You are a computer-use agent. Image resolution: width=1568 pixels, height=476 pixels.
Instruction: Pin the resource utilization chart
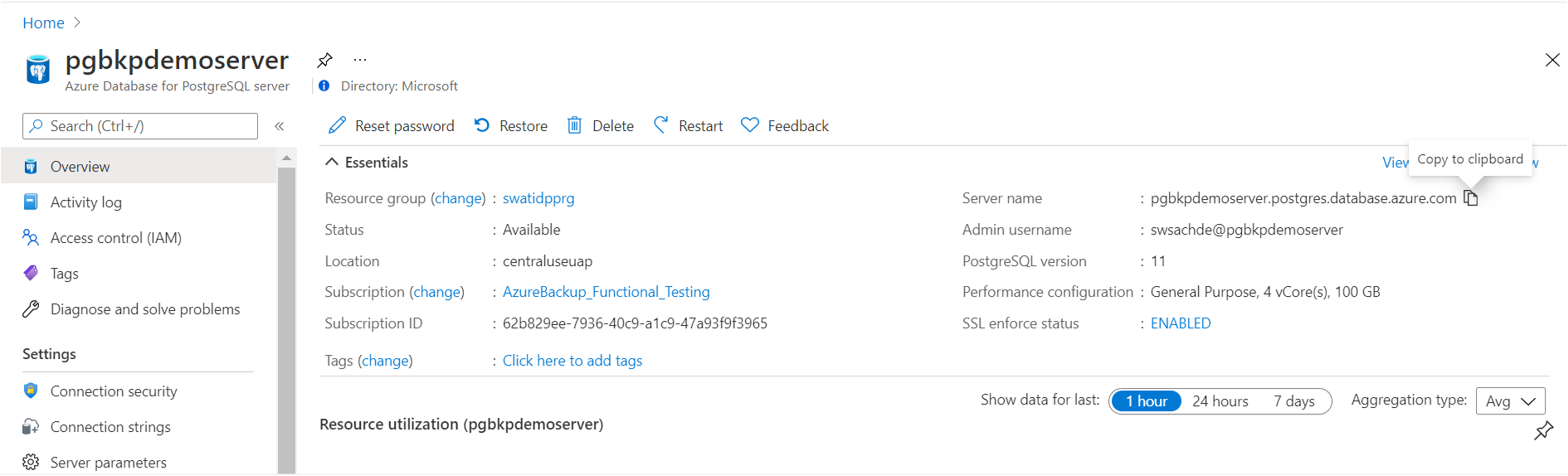coord(1544,432)
